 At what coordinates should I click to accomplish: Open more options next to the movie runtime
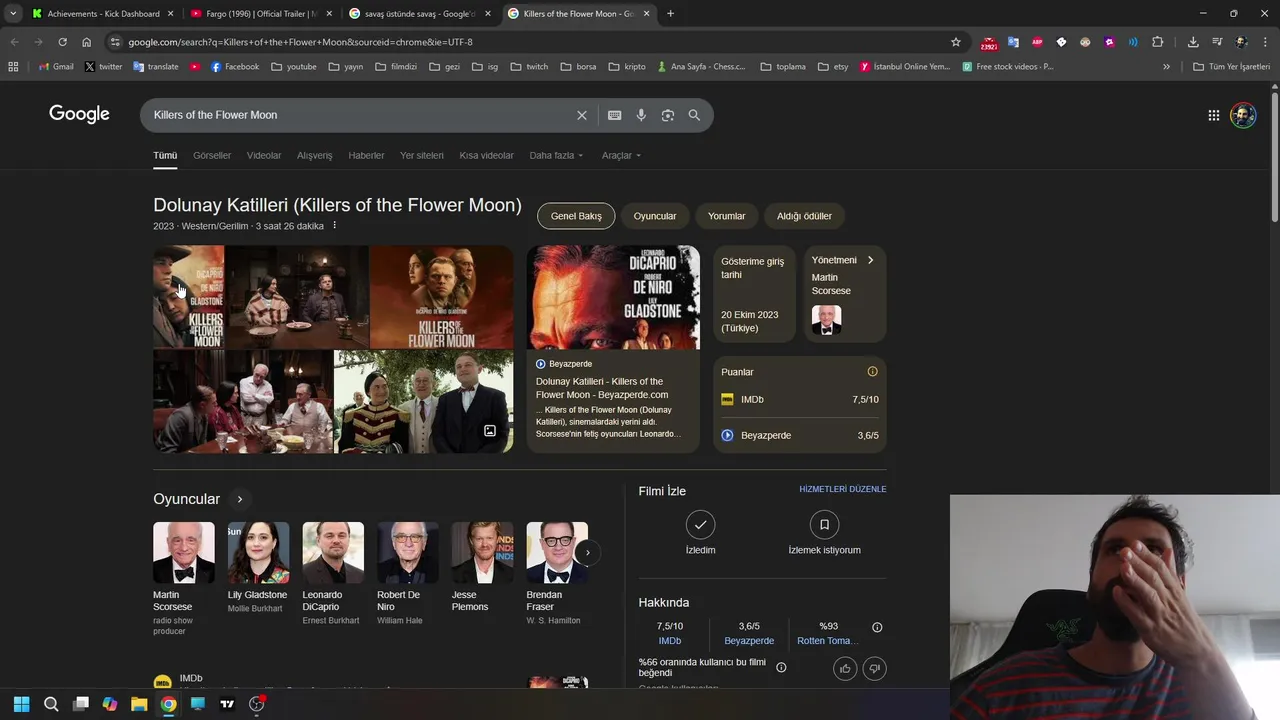[335, 226]
